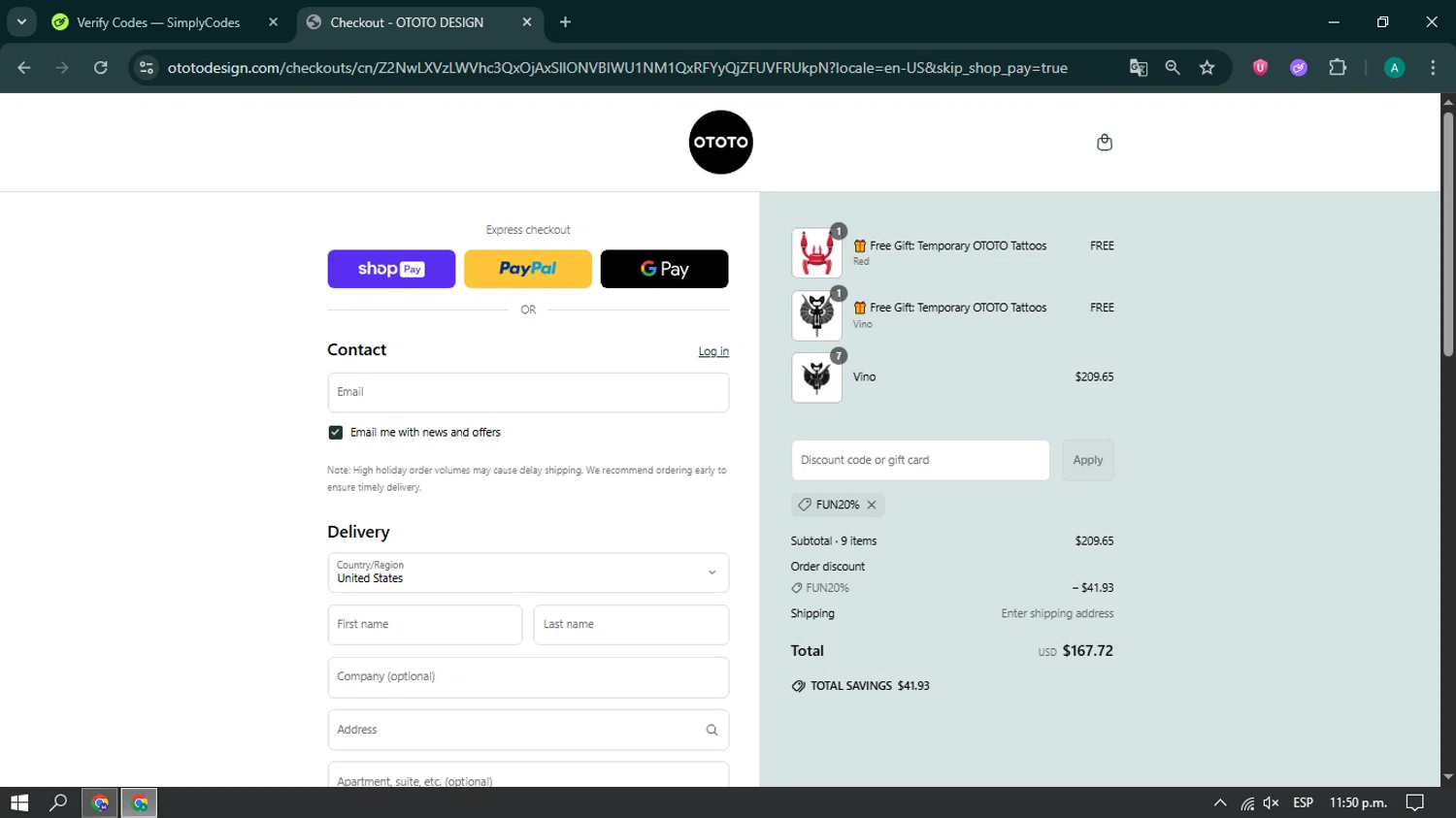
Task: Focus the Address input field
Action: (x=528, y=730)
